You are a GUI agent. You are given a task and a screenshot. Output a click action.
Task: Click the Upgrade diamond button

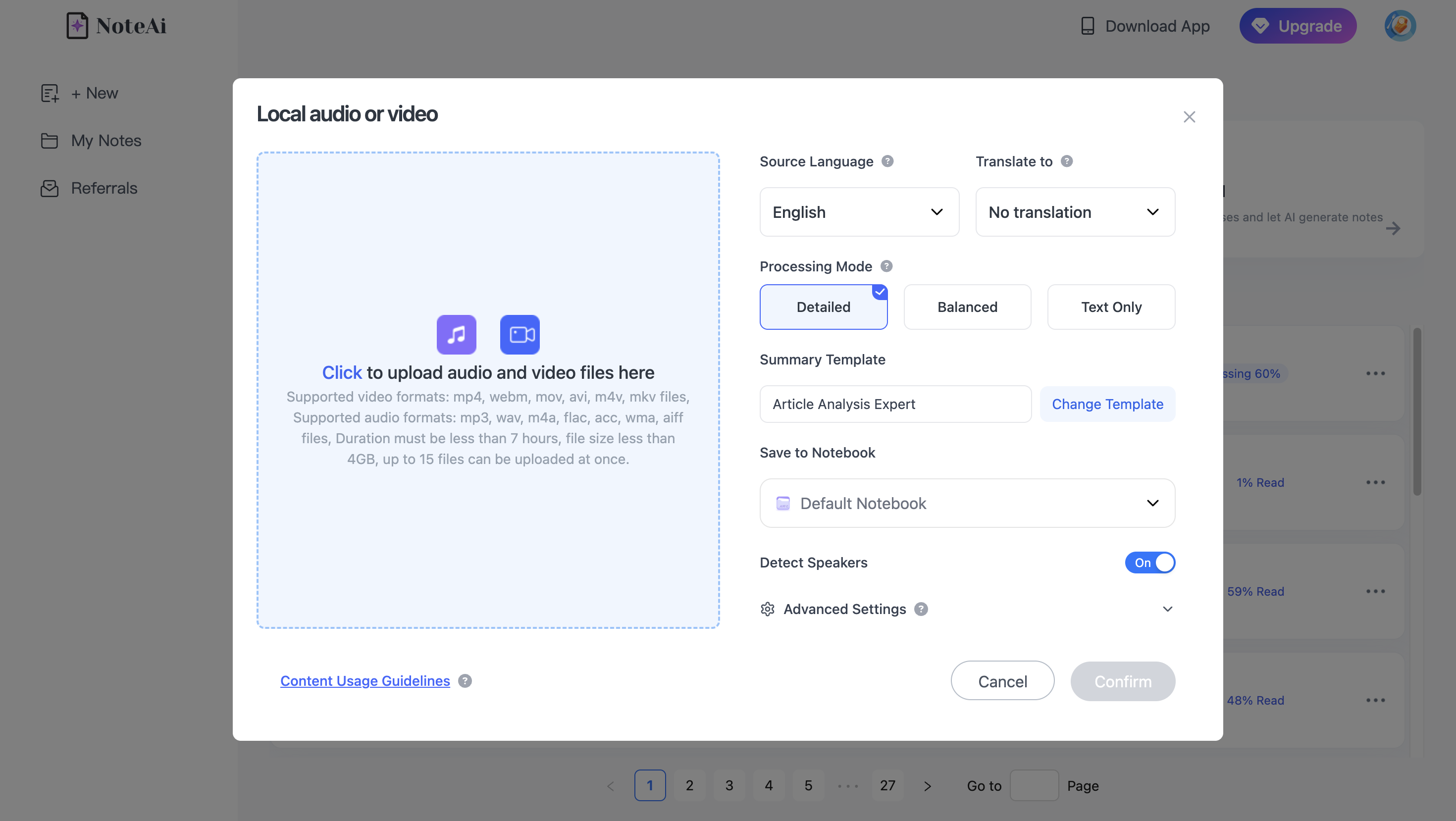click(x=1298, y=26)
